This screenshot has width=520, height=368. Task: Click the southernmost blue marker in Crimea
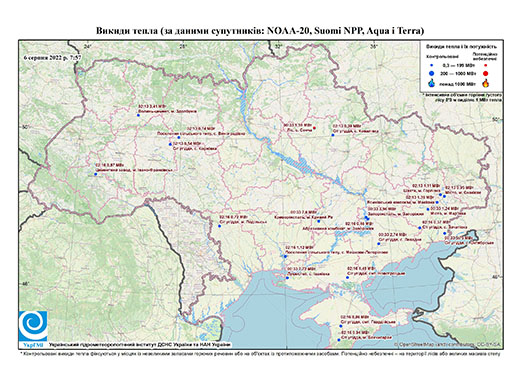coord(339,340)
